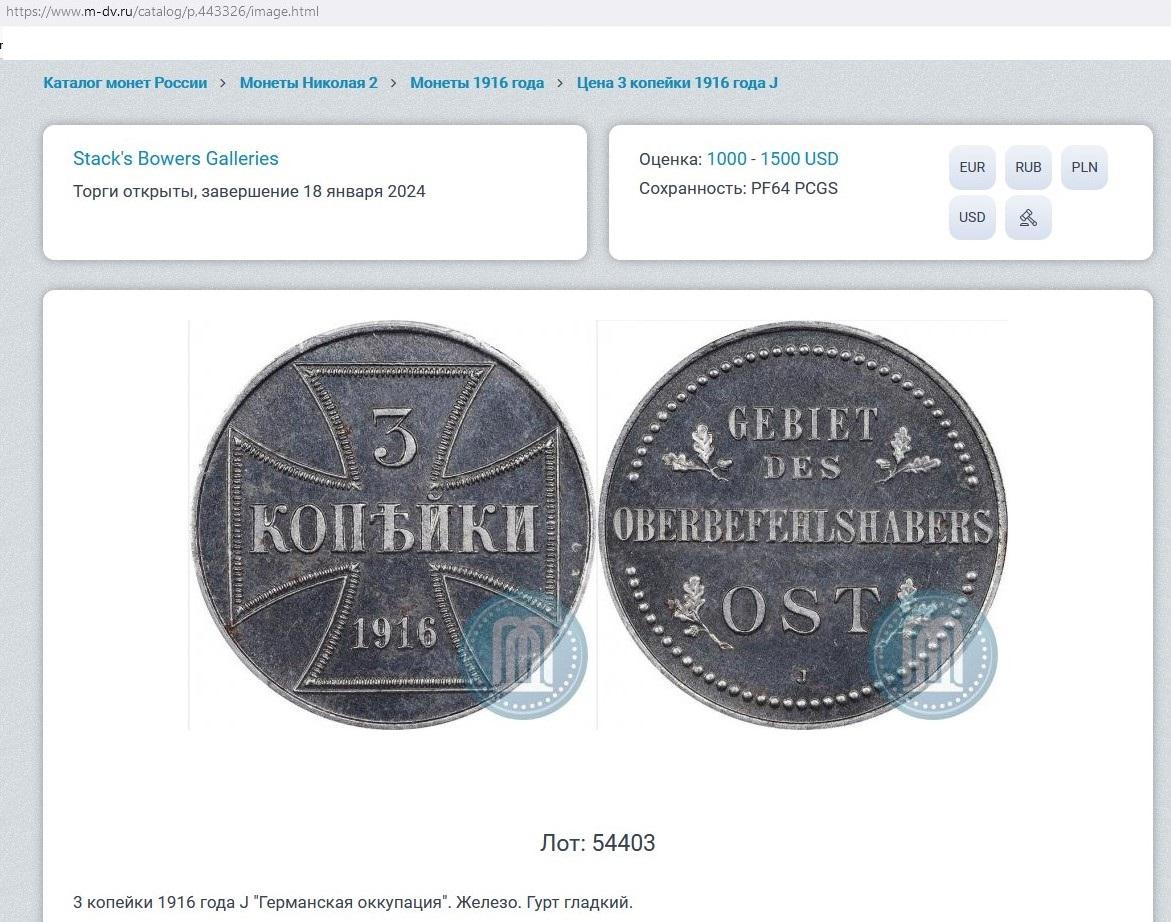Open the coin reverse image with GEBIET OST
The height and width of the screenshot is (922, 1171).
(x=803, y=525)
